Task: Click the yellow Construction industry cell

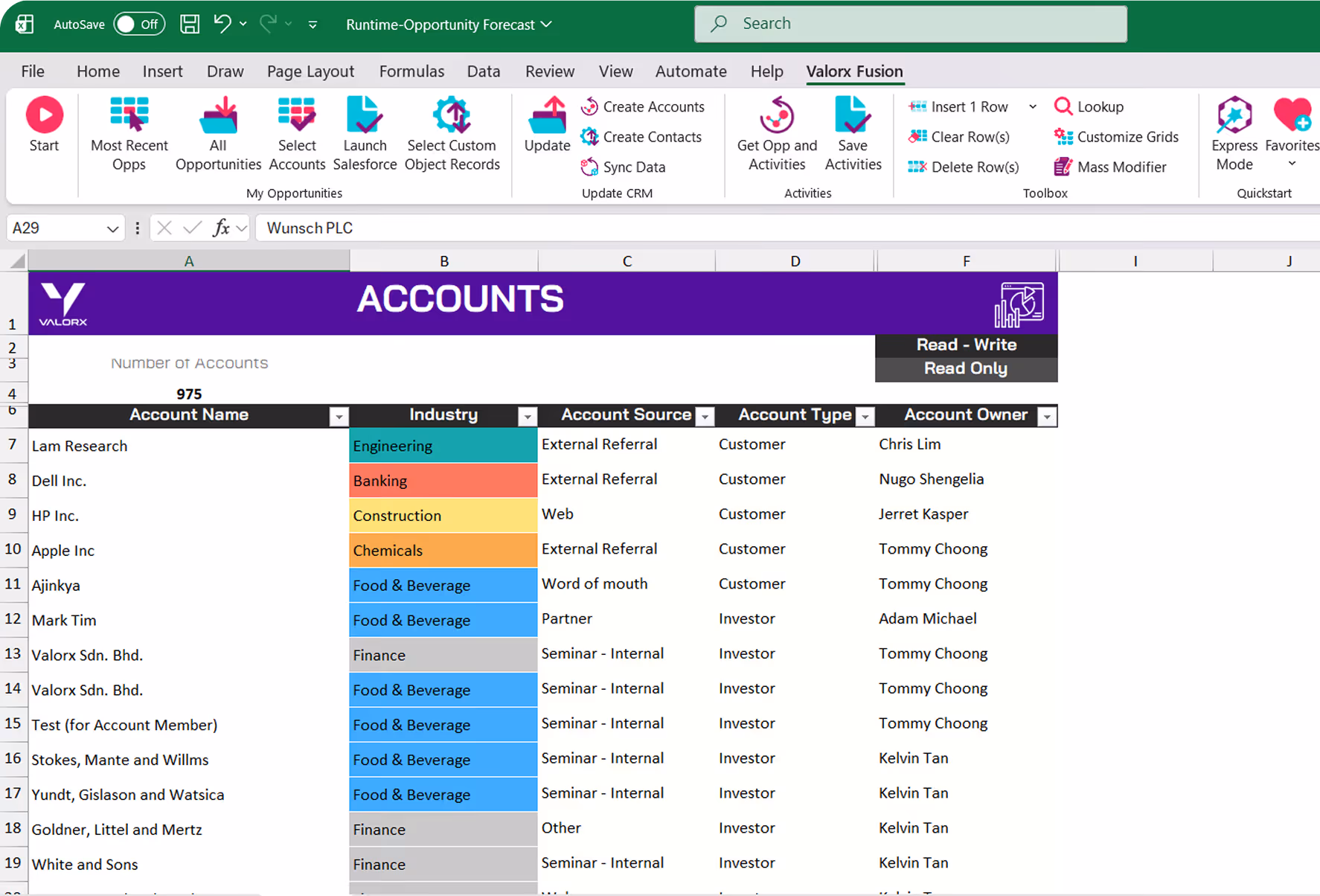Action: click(x=443, y=515)
